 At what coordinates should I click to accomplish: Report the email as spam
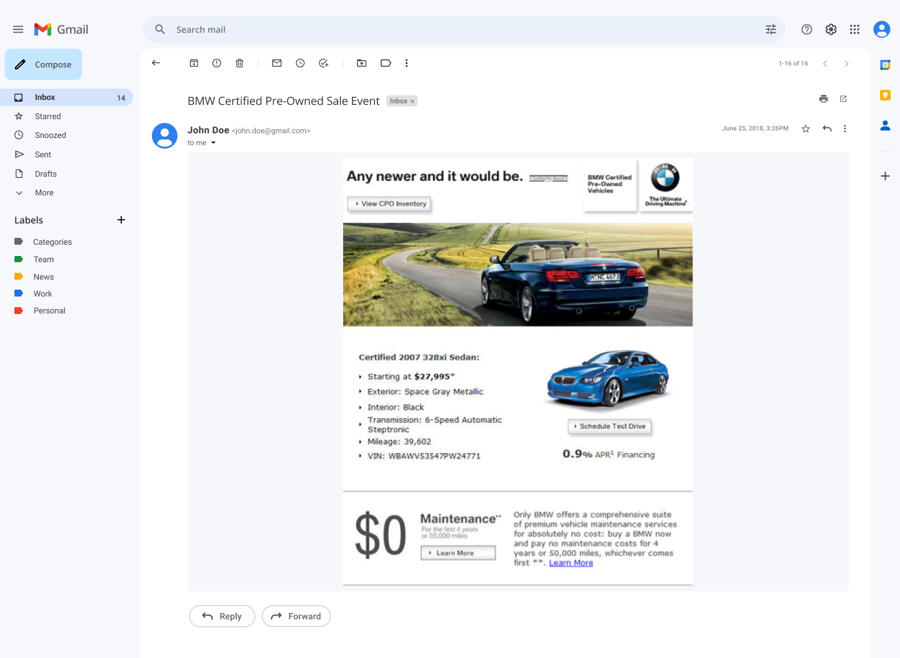click(216, 63)
